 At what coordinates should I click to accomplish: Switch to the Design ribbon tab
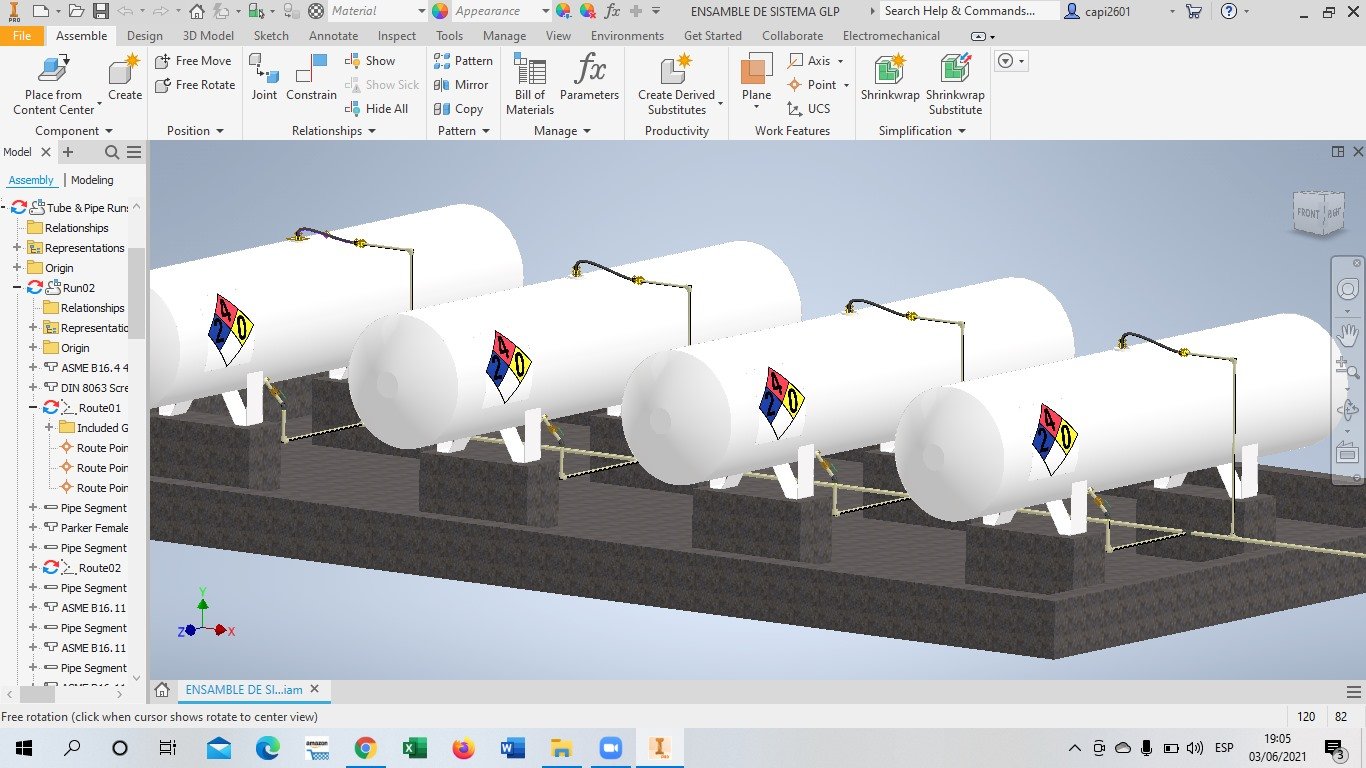click(145, 35)
